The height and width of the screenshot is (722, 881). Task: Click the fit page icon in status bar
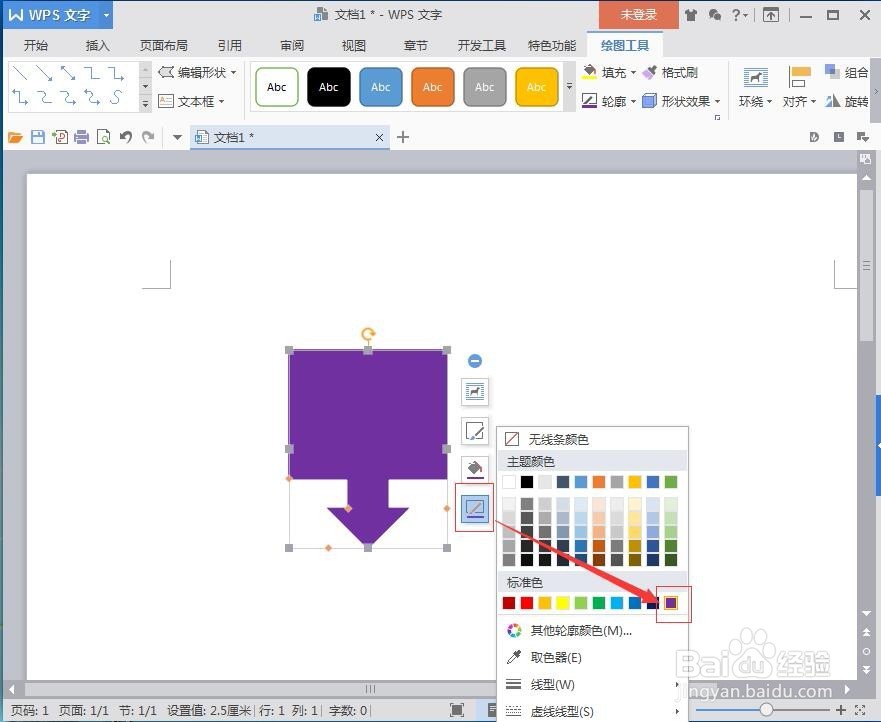[457, 710]
